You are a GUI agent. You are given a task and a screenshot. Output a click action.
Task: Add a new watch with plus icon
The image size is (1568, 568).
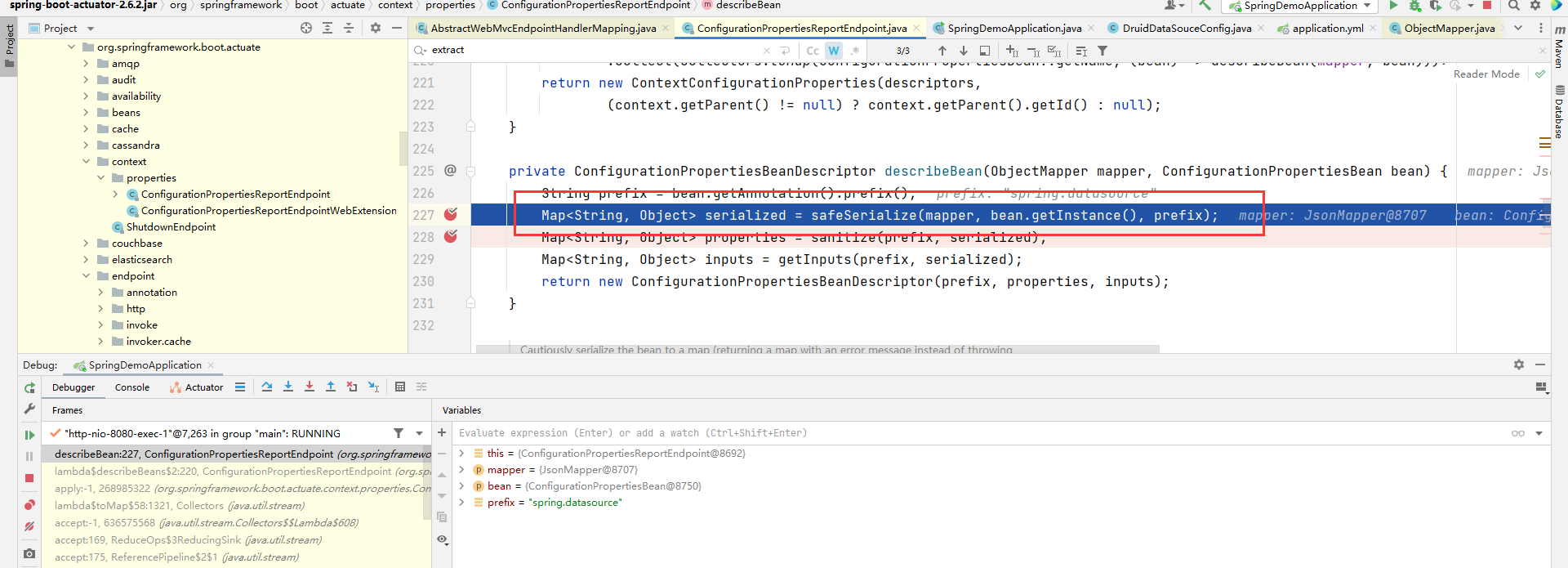(442, 432)
